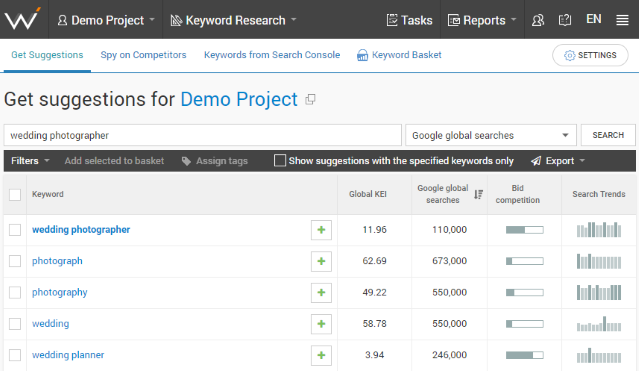View search trends chart for 'photography'
The image size is (639, 371).
(x=599, y=292)
